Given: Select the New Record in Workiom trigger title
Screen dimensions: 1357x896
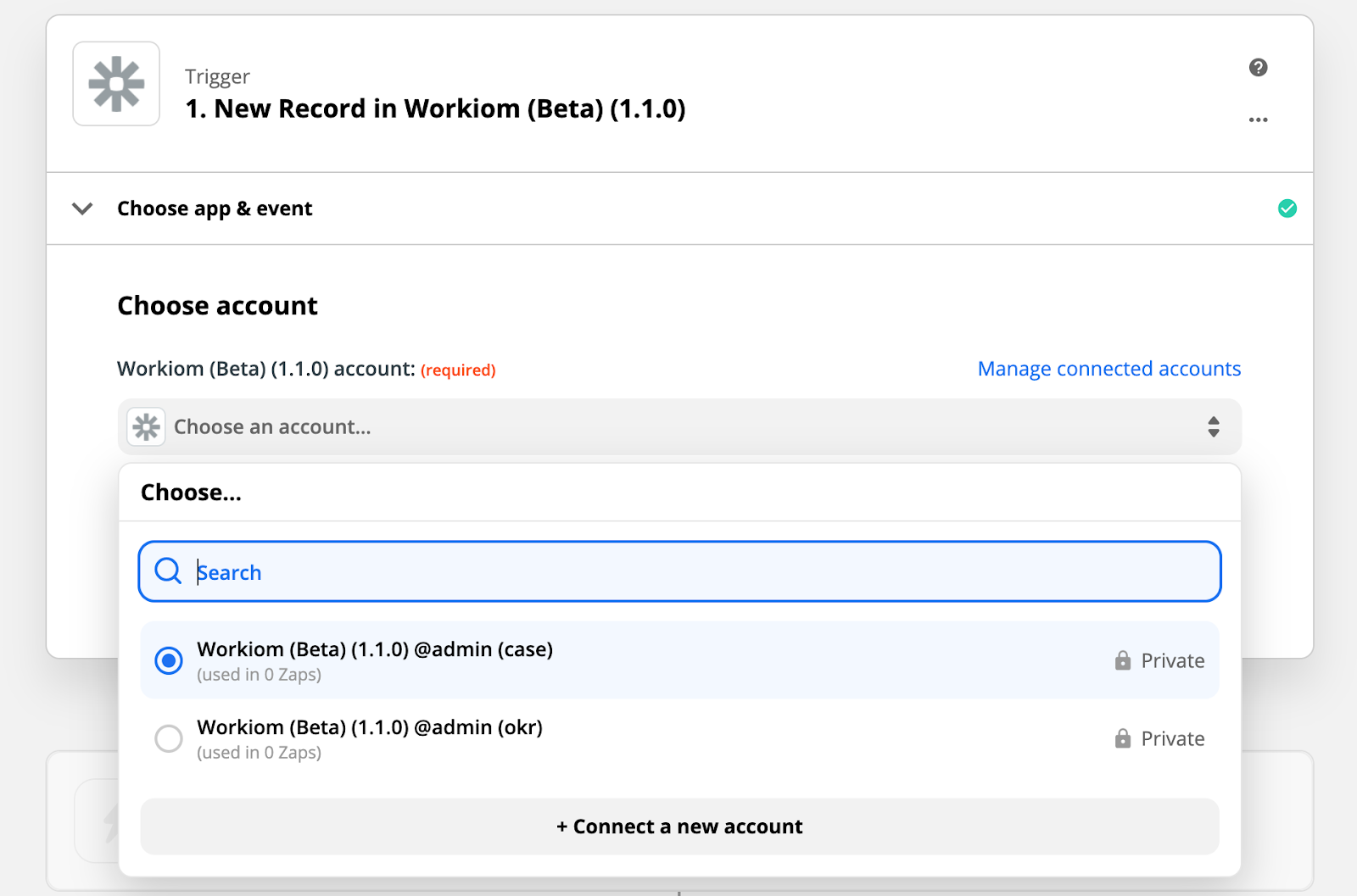Looking at the screenshot, I should click(436, 109).
